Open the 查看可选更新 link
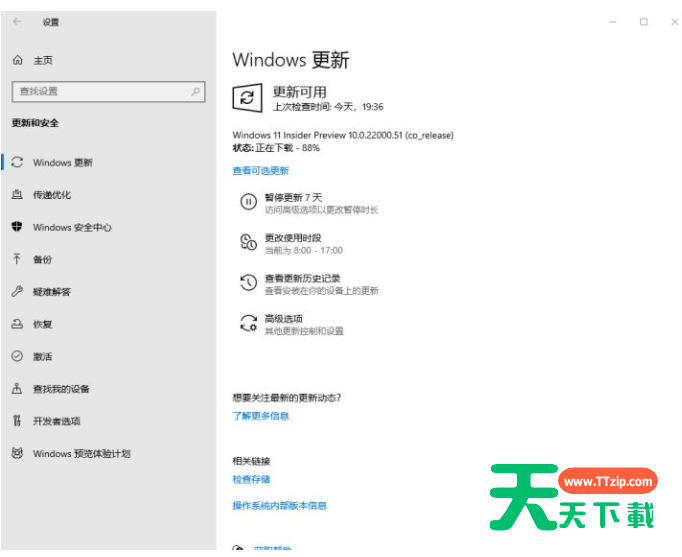 (x=261, y=170)
